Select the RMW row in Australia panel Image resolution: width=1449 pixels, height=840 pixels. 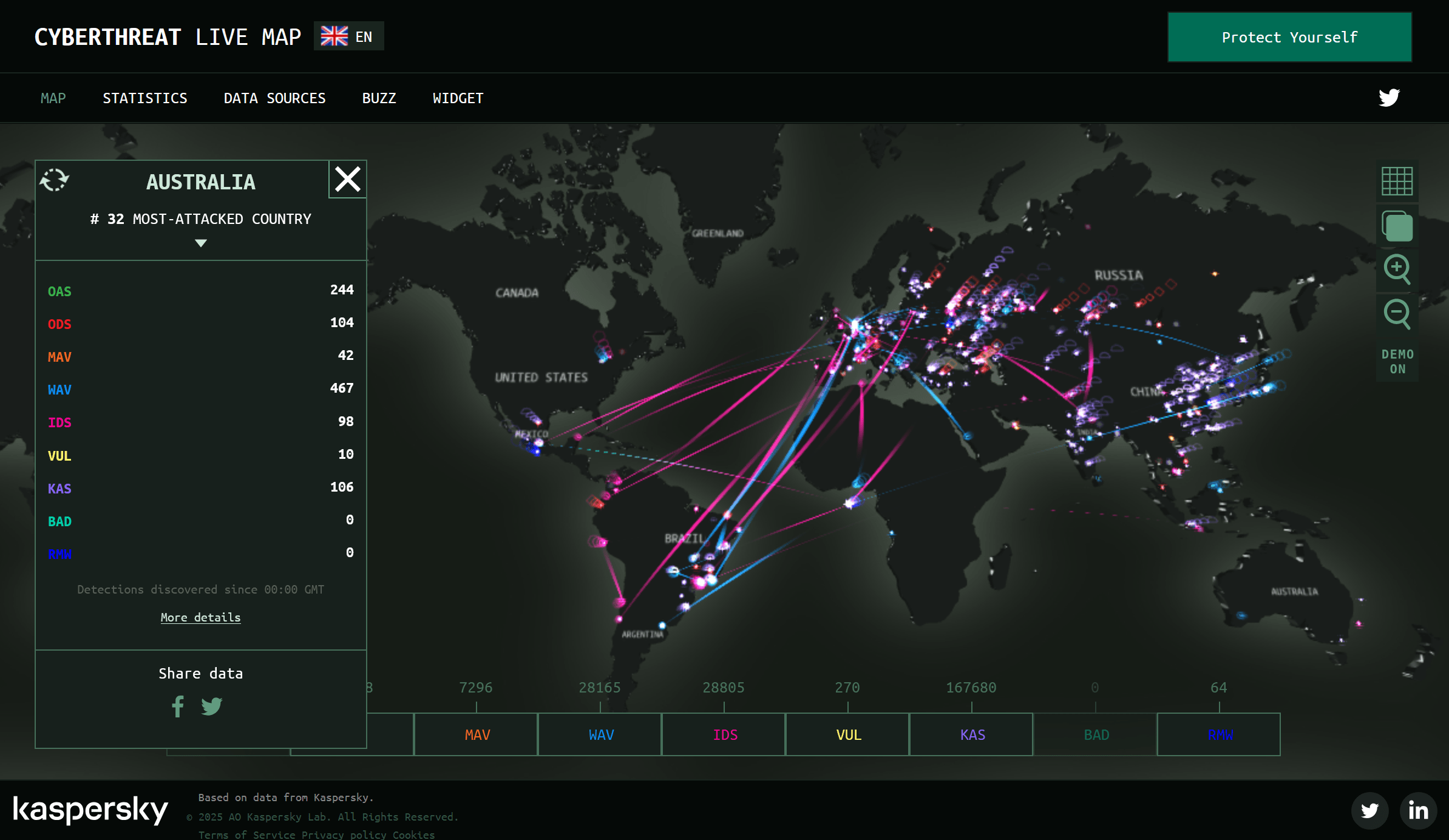pos(201,554)
